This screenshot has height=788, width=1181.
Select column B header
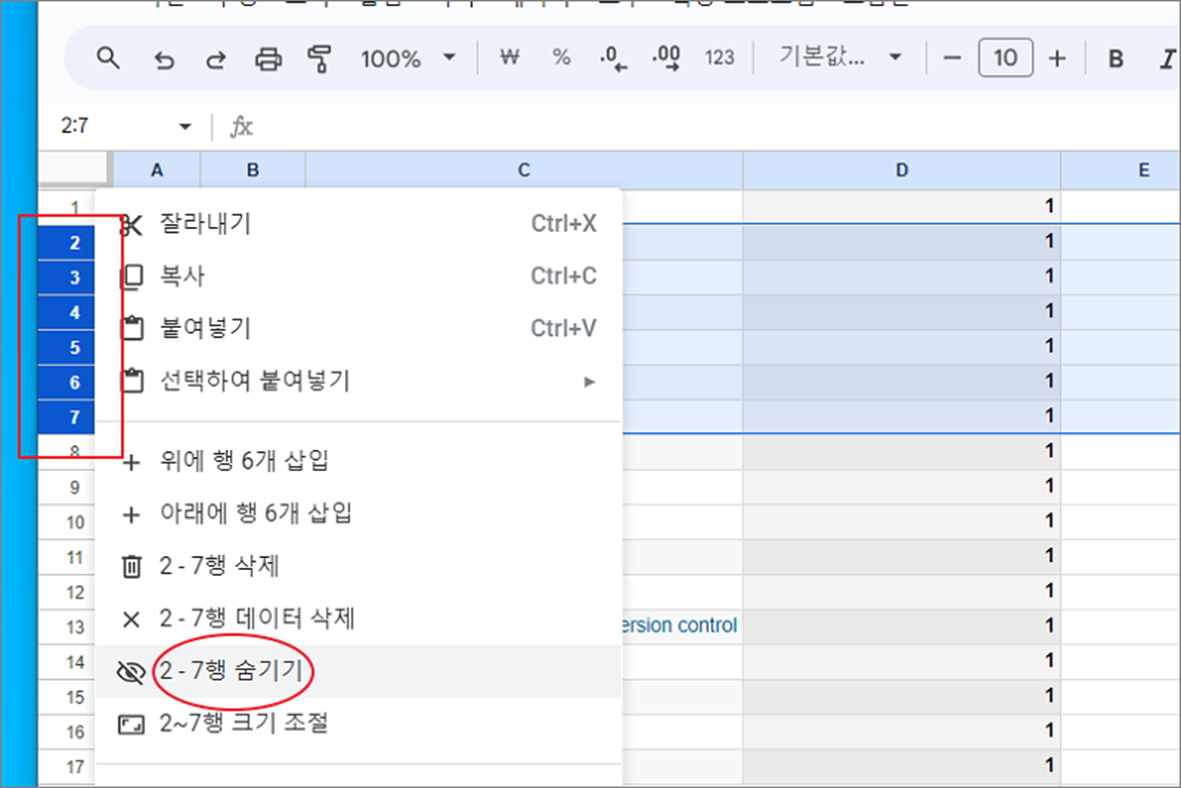tap(253, 170)
